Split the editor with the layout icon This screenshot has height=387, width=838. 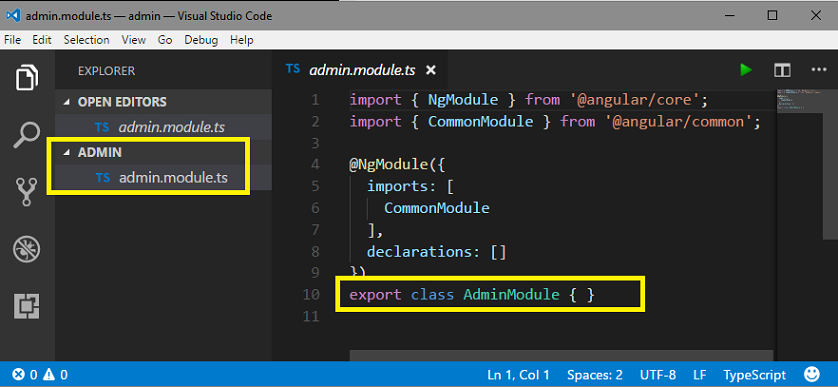(782, 70)
